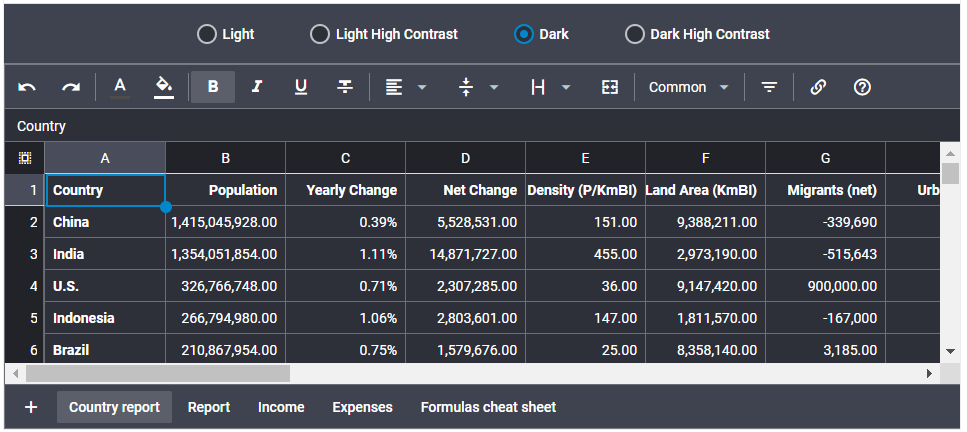Click the horizontal scrollbar thumb
967x432 pixels.
click(x=158, y=373)
